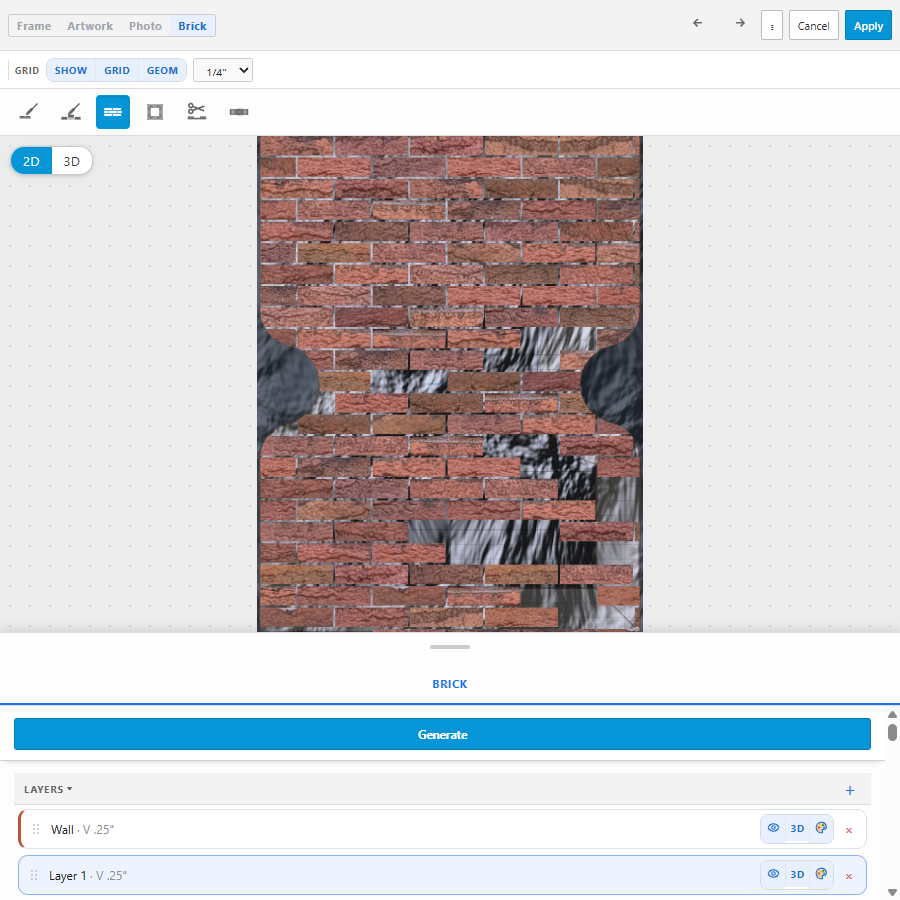Screen dimensions: 900x900
Task: Open Wall layer color palette
Action: coord(821,828)
